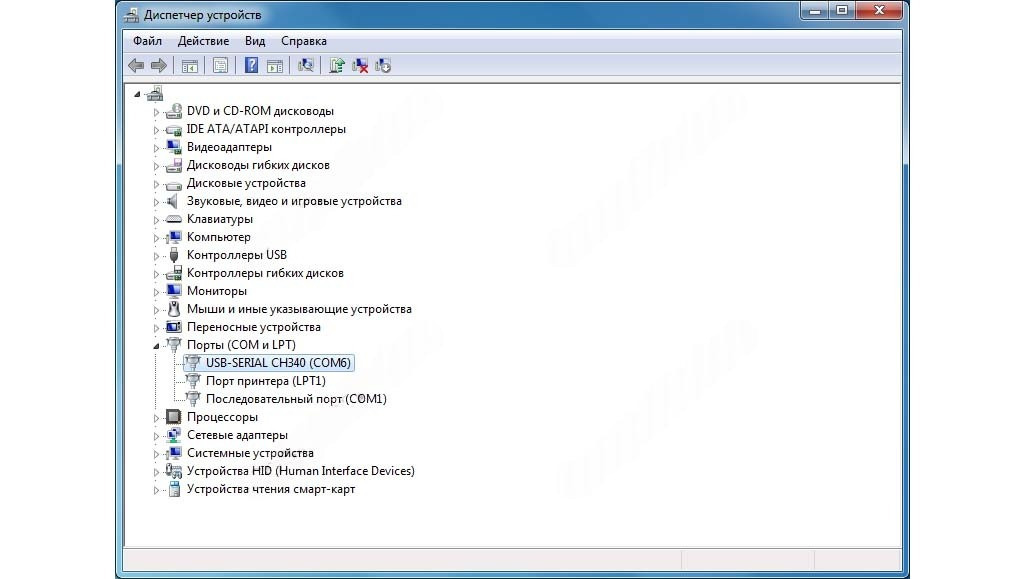Viewport: 1024px width, 579px height.
Task: Open the Действие menu
Action: (x=203, y=41)
